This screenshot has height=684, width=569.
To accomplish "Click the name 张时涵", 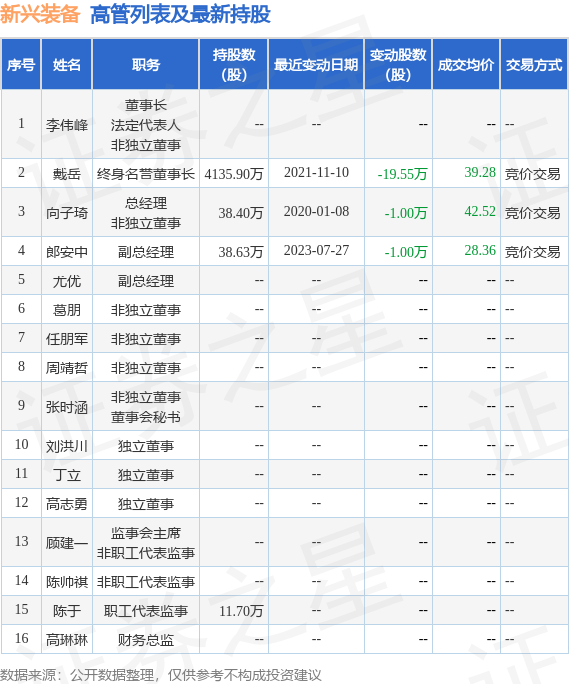I will (x=67, y=407).
